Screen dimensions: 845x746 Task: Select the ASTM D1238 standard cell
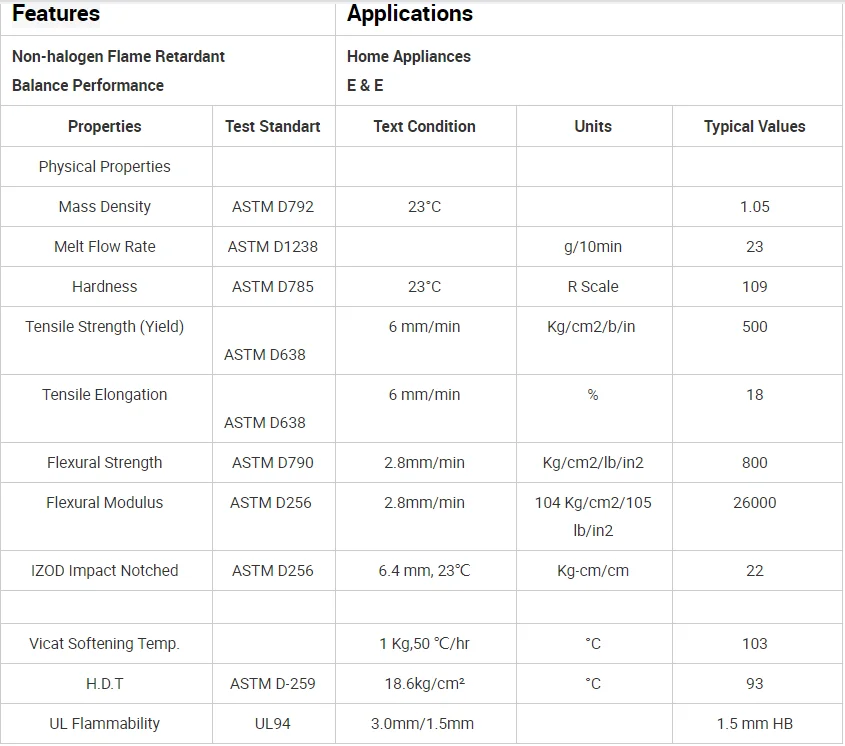point(273,247)
